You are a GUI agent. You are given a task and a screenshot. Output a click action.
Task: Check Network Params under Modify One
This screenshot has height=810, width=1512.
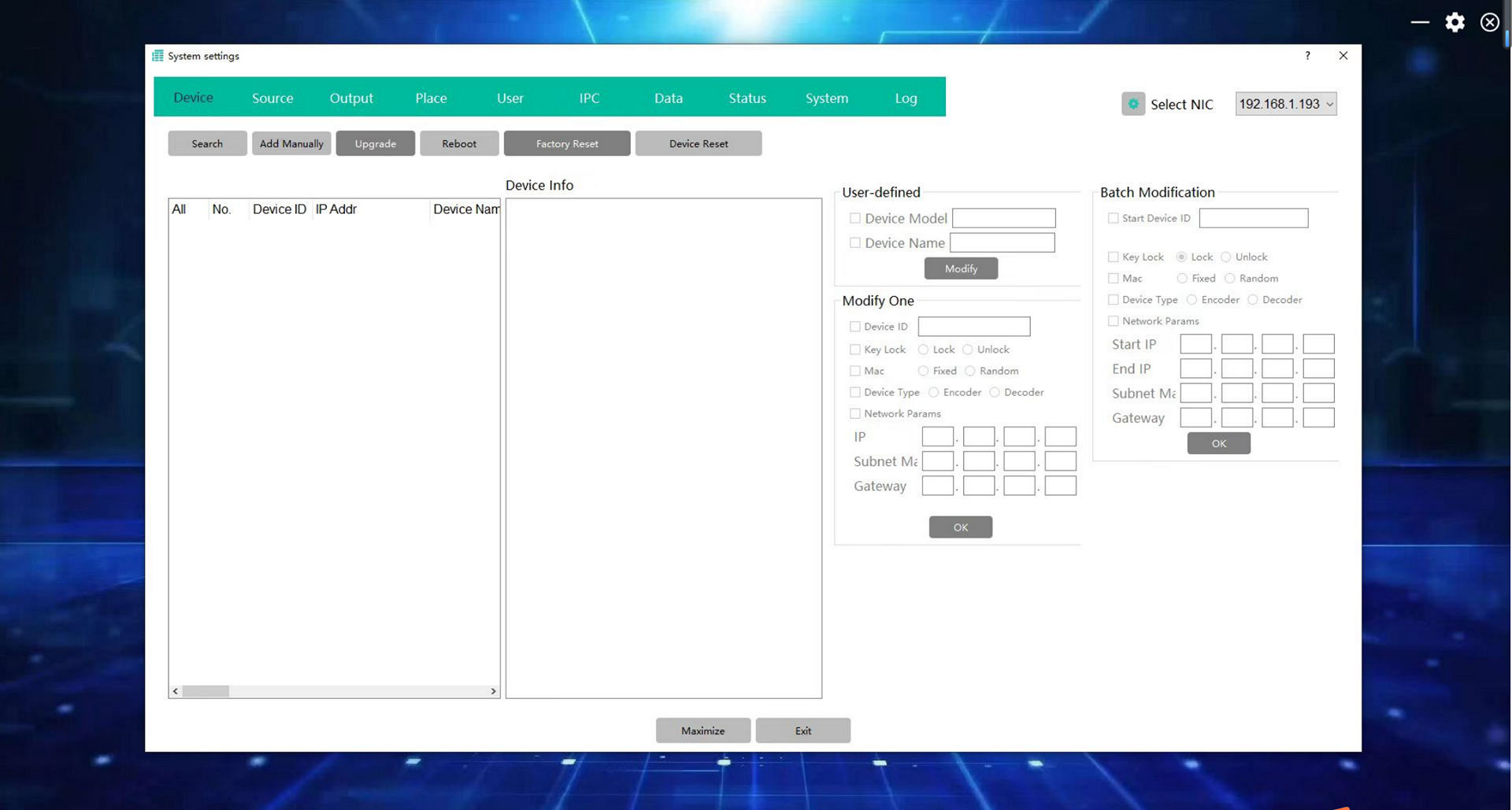[x=854, y=413]
